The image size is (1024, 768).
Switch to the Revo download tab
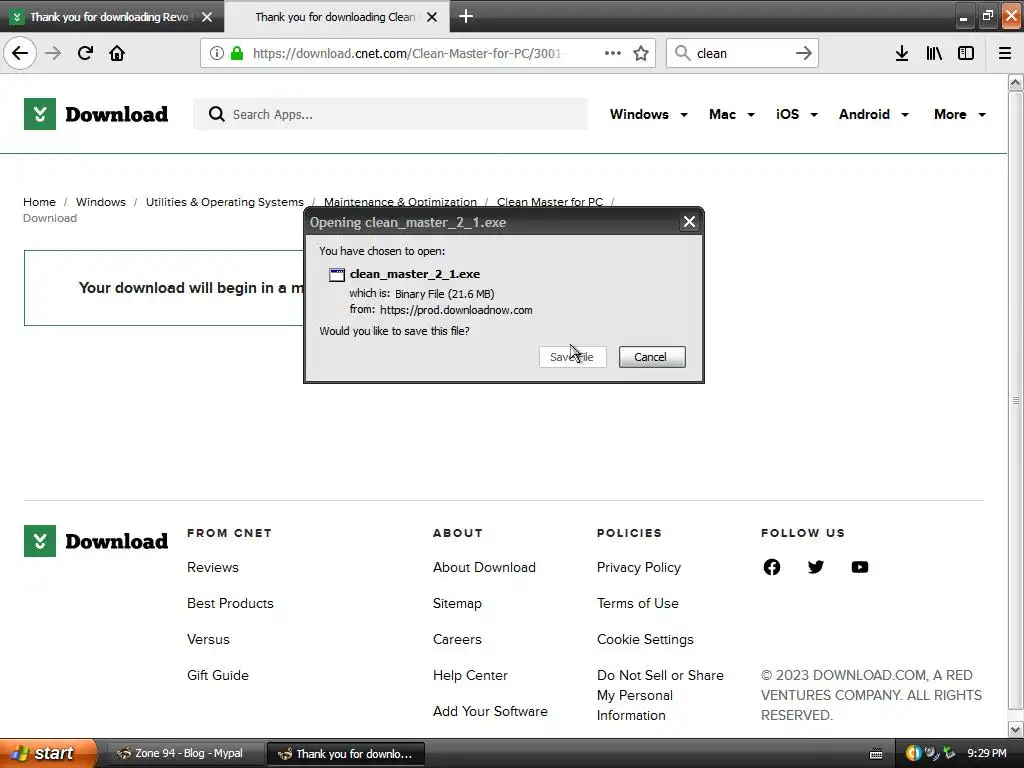click(111, 17)
